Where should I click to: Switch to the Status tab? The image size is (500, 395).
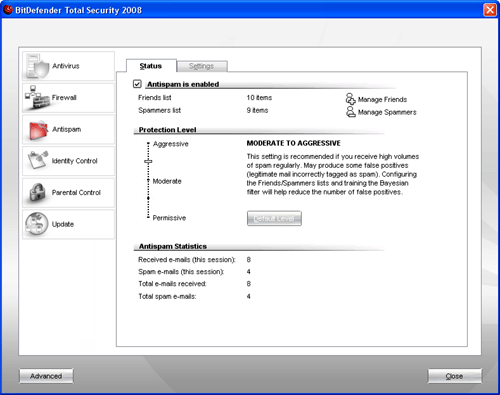(151, 66)
